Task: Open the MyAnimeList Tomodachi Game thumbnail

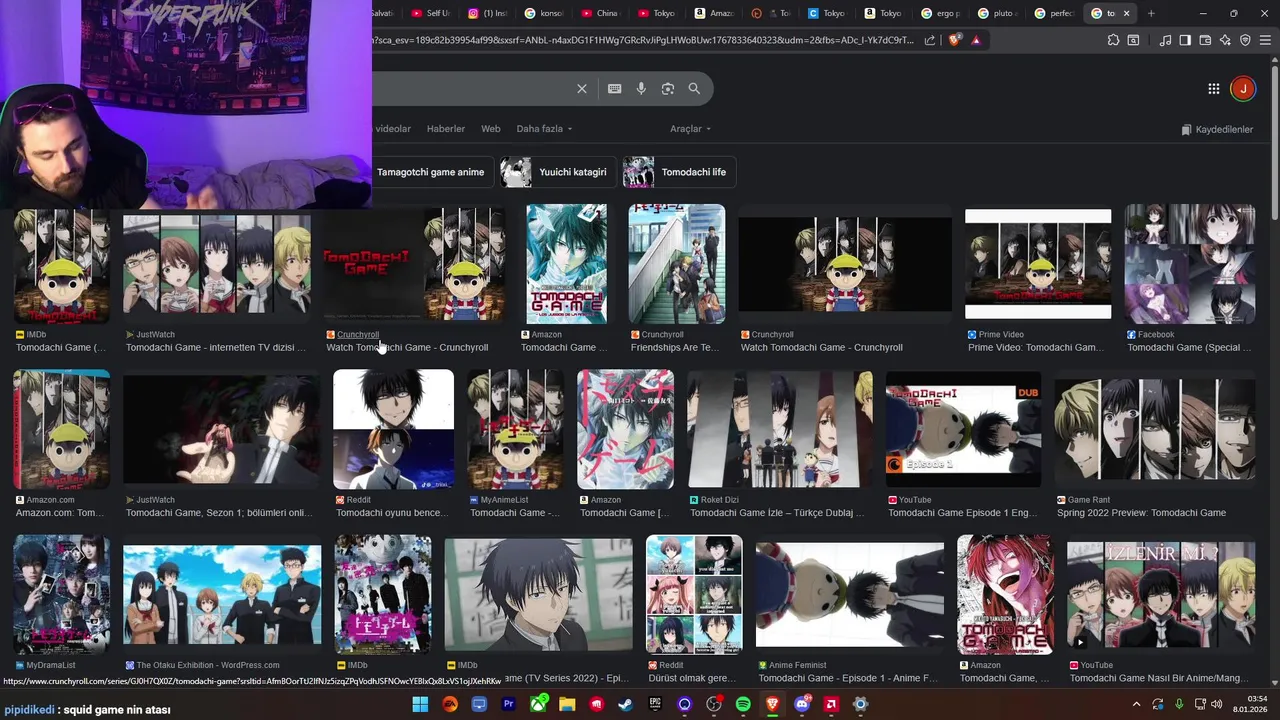Action: [515, 429]
